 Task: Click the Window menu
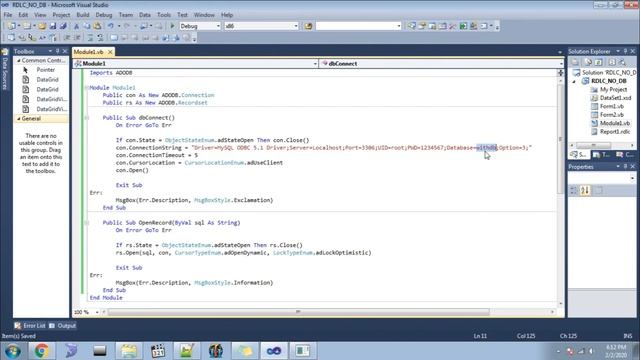coord(204,15)
